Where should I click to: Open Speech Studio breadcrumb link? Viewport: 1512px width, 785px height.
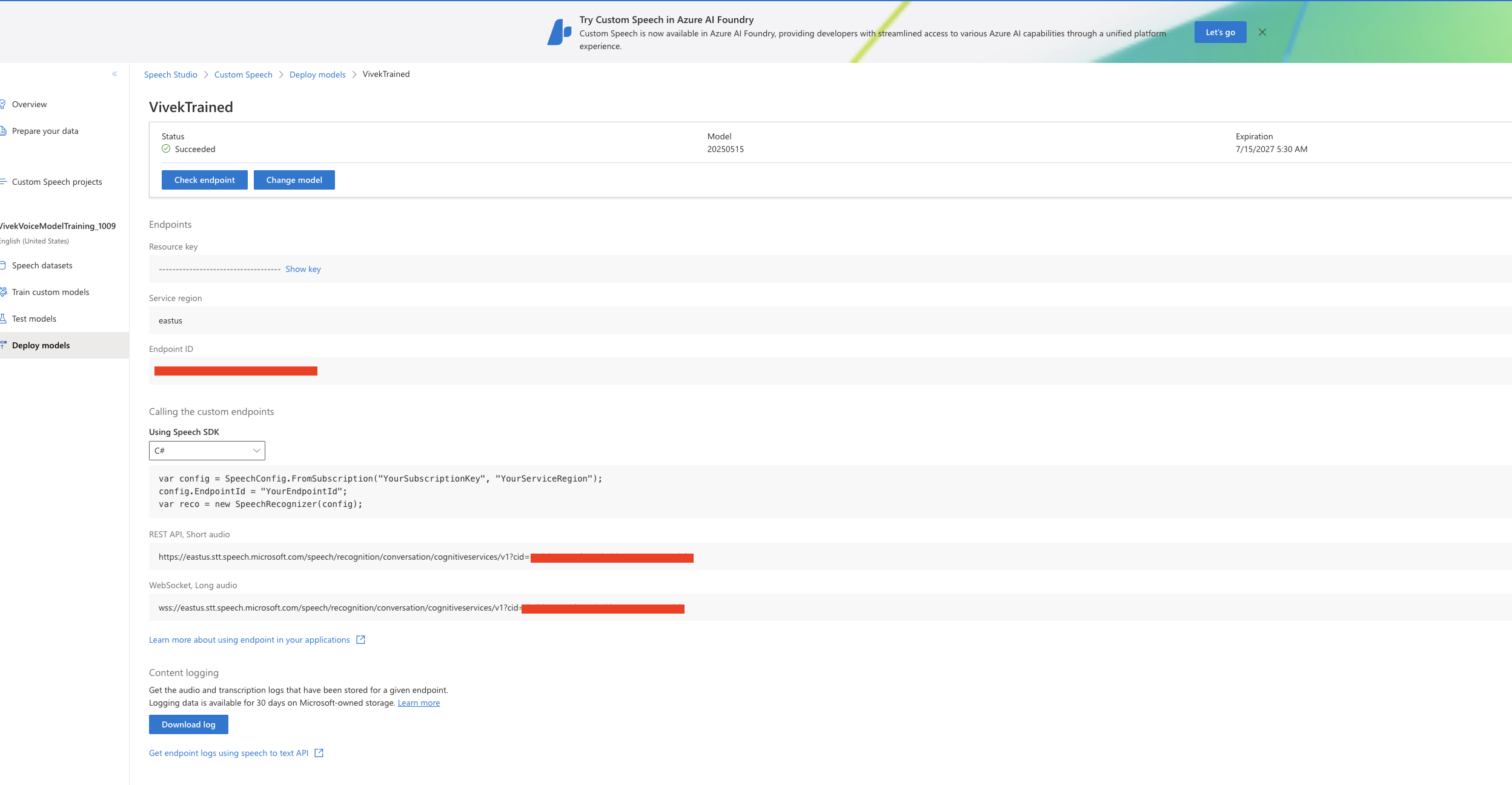tap(171, 75)
